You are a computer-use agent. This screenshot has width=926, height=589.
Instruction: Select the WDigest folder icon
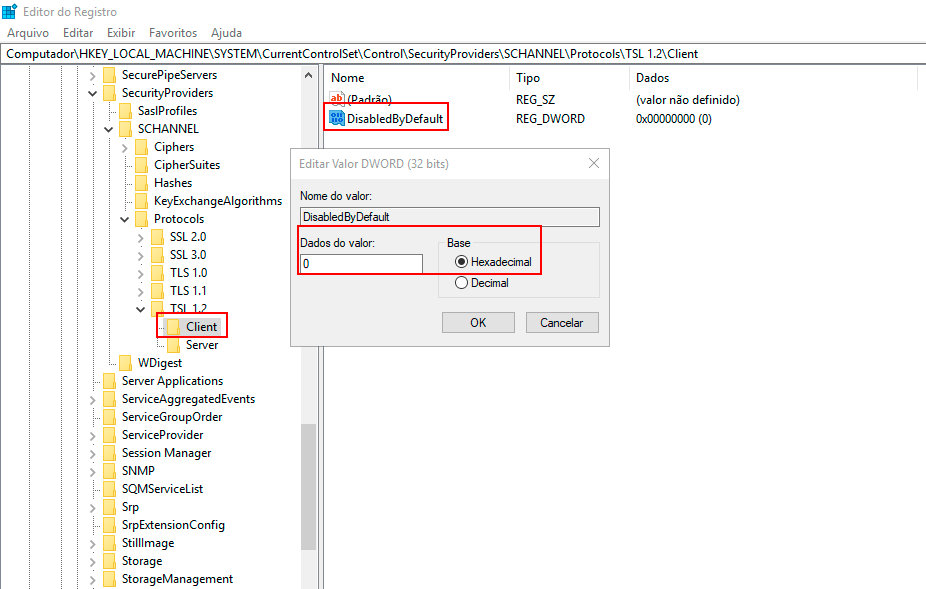click(x=125, y=363)
